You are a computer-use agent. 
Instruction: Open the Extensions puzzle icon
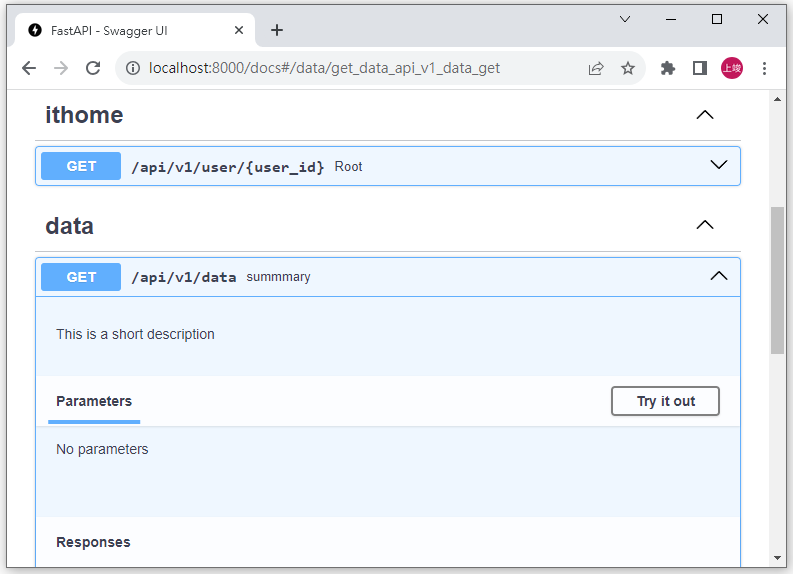click(x=668, y=68)
